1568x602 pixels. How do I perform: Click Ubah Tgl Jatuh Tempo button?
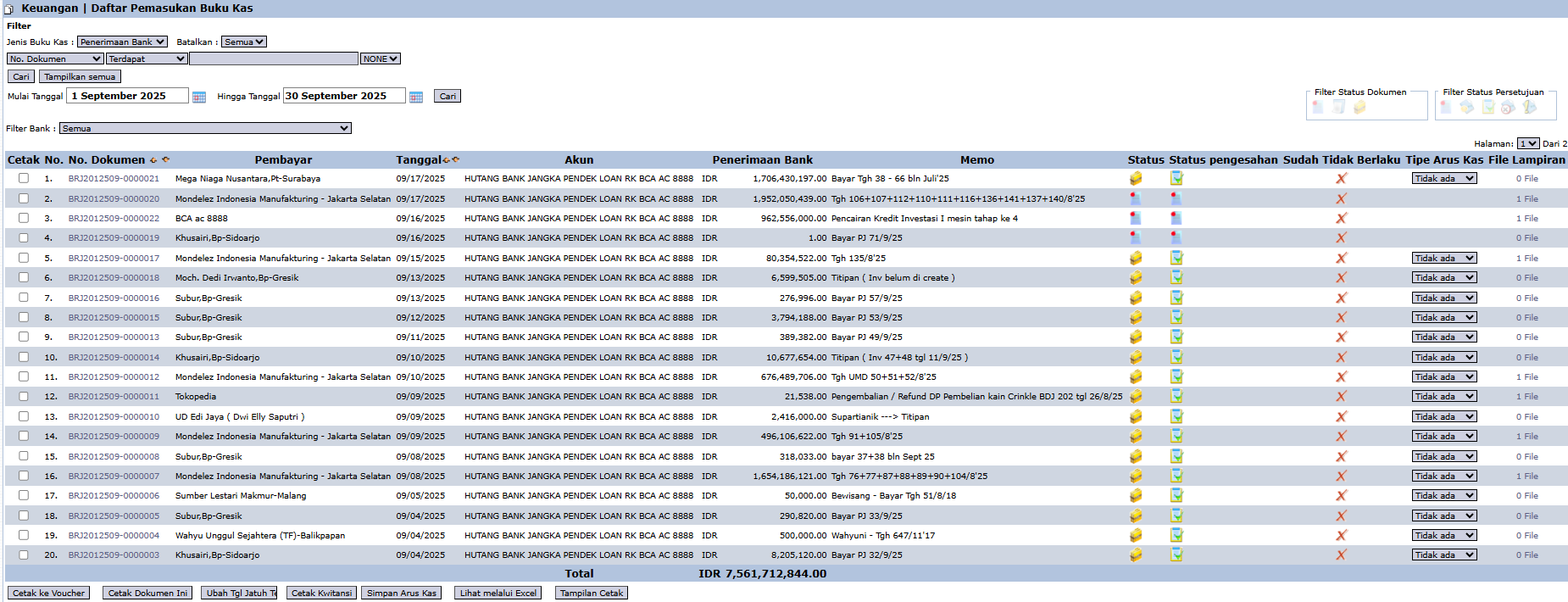[240, 593]
